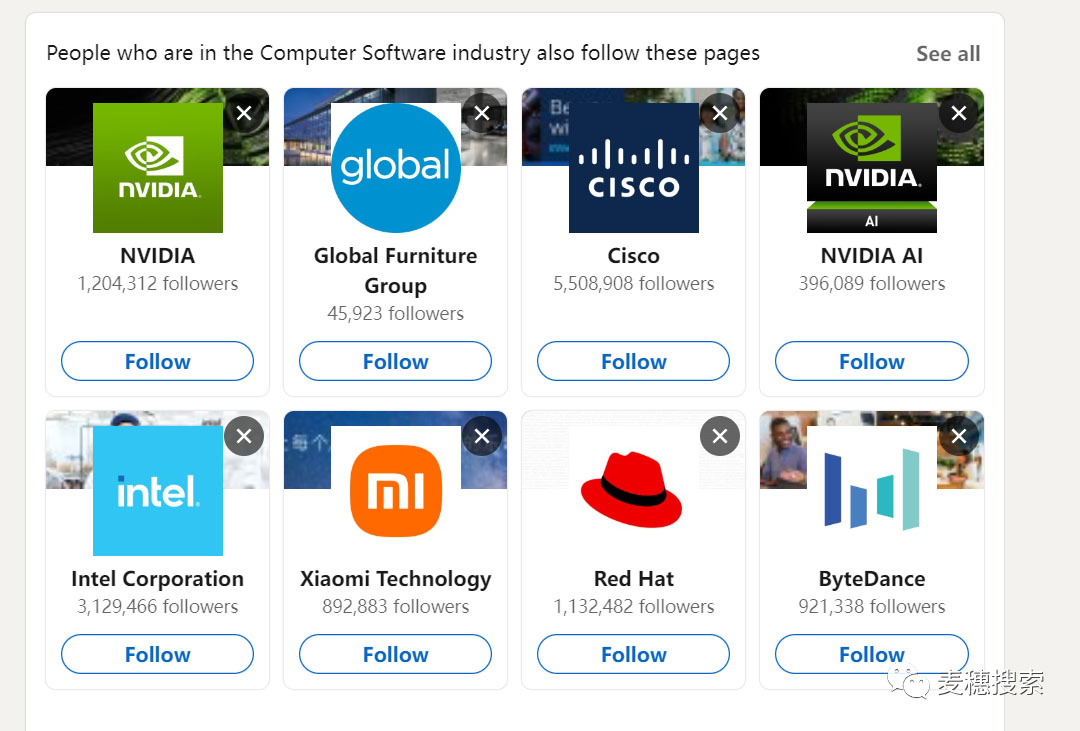Open the Red Hat page title
The image size is (1080, 731).
click(x=634, y=579)
